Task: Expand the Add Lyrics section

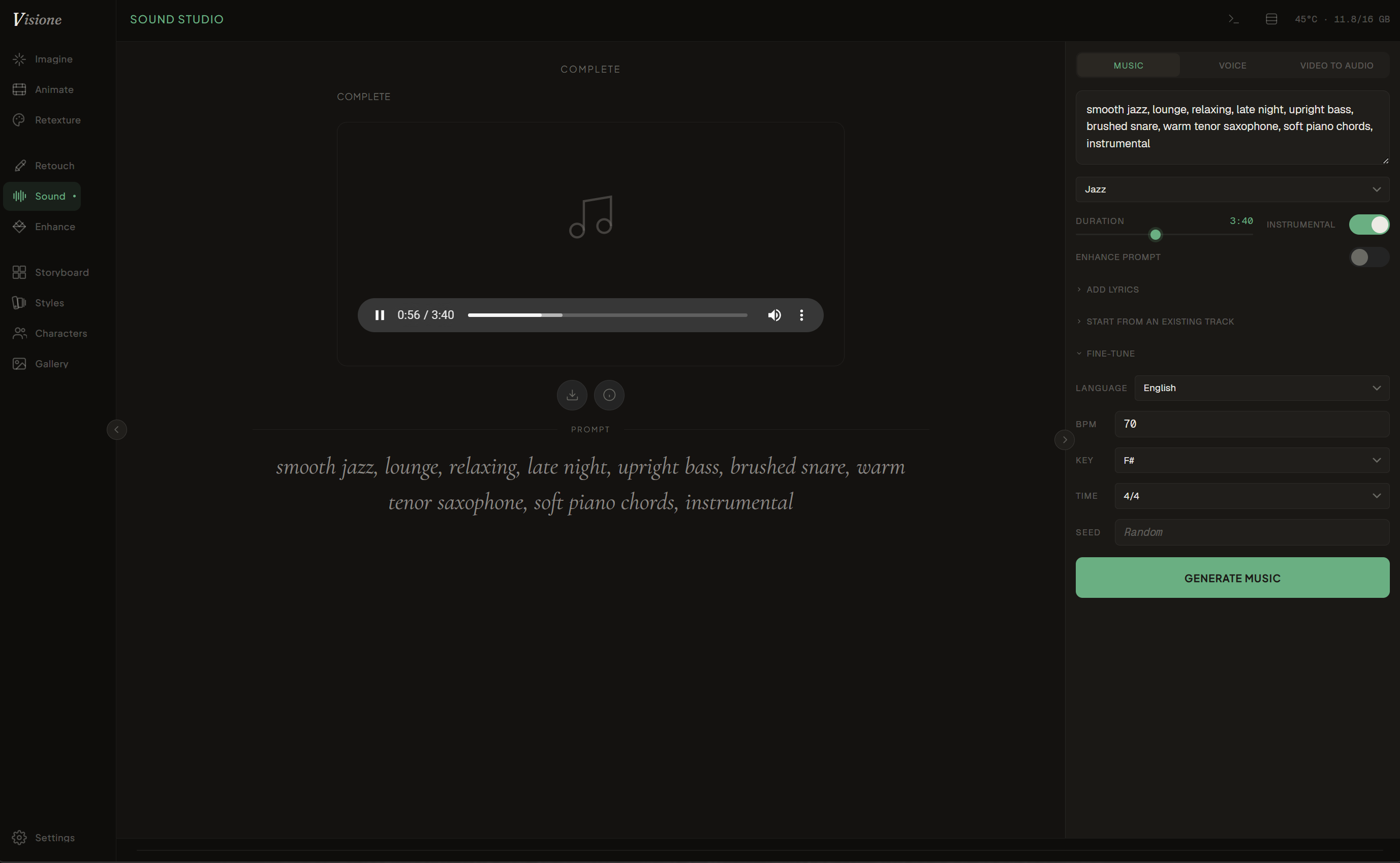Action: click(x=1112, y=290)
